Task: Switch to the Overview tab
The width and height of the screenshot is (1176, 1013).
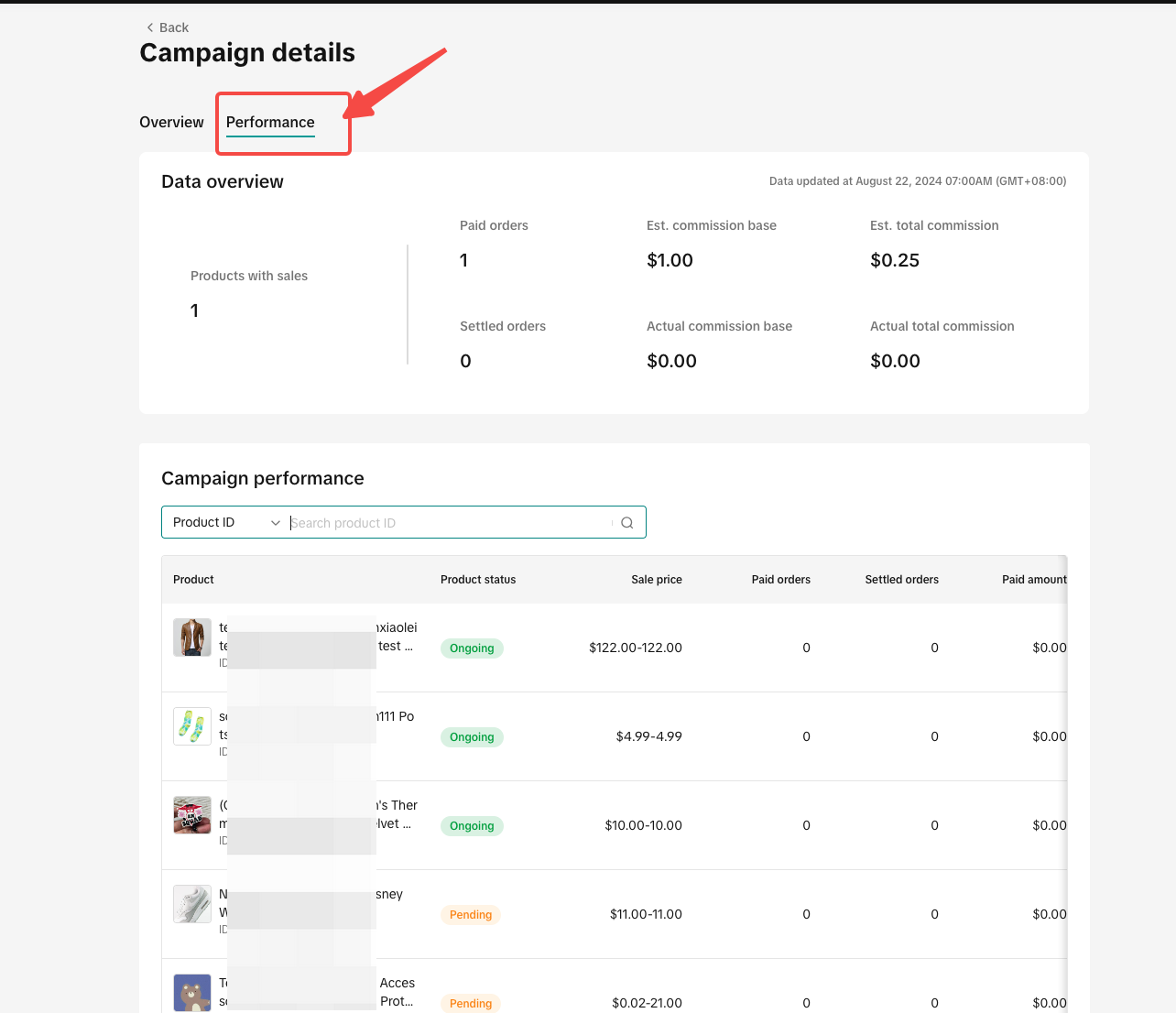Action: [171, 122]
